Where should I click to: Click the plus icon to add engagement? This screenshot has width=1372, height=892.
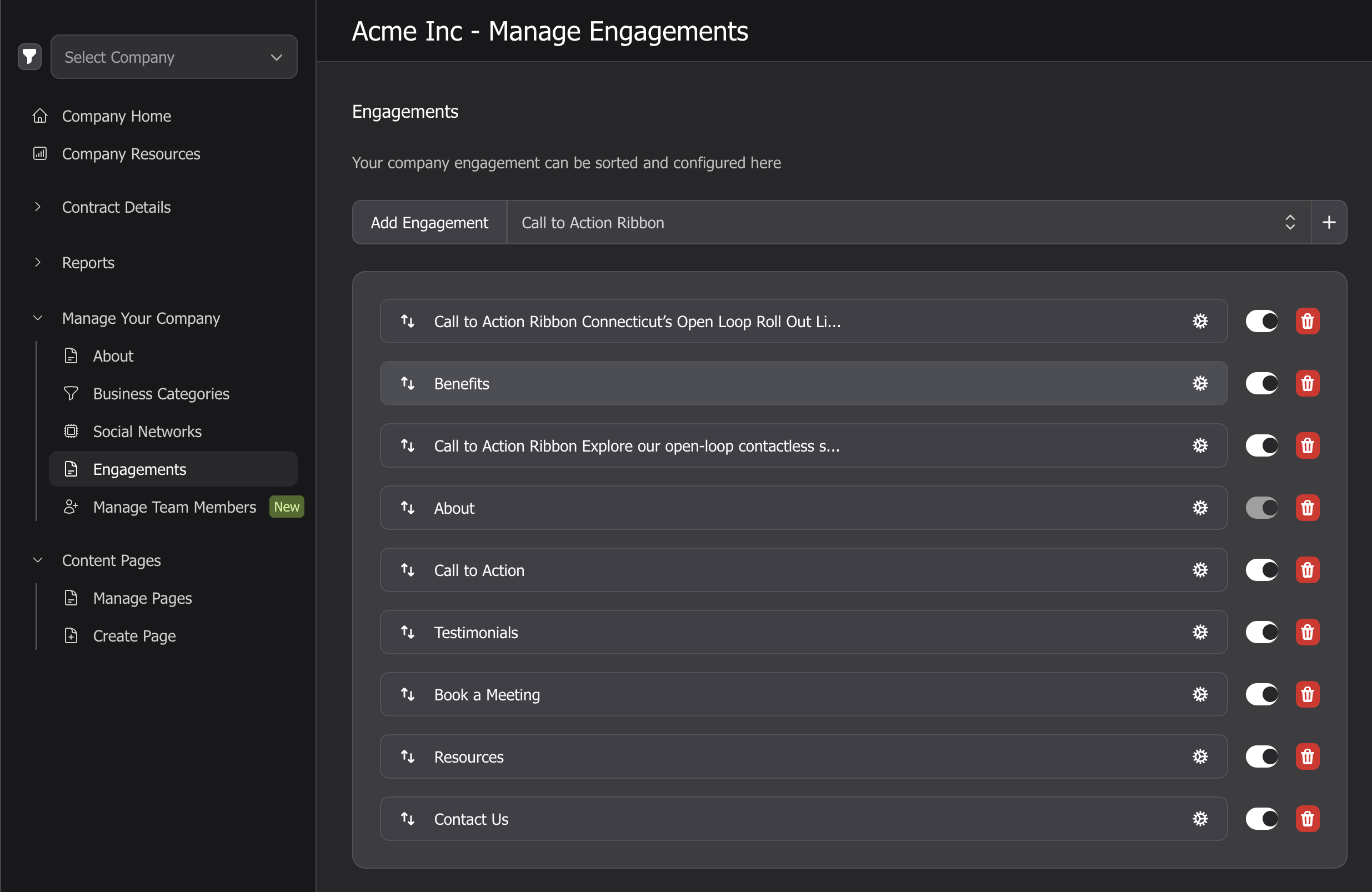(1329, 223)
